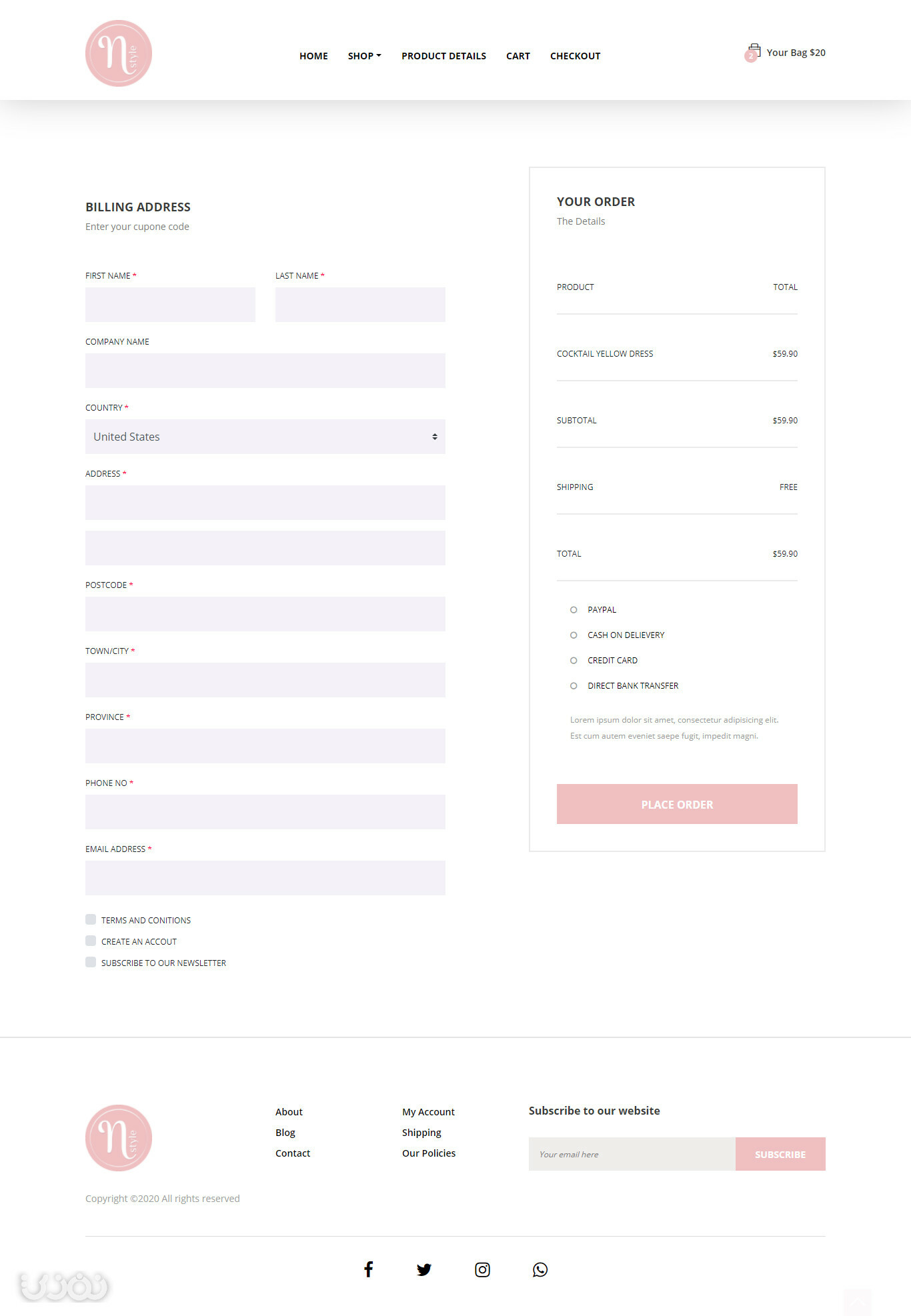
Task: Open the shopping bag icon
Action: coord(754,51)
